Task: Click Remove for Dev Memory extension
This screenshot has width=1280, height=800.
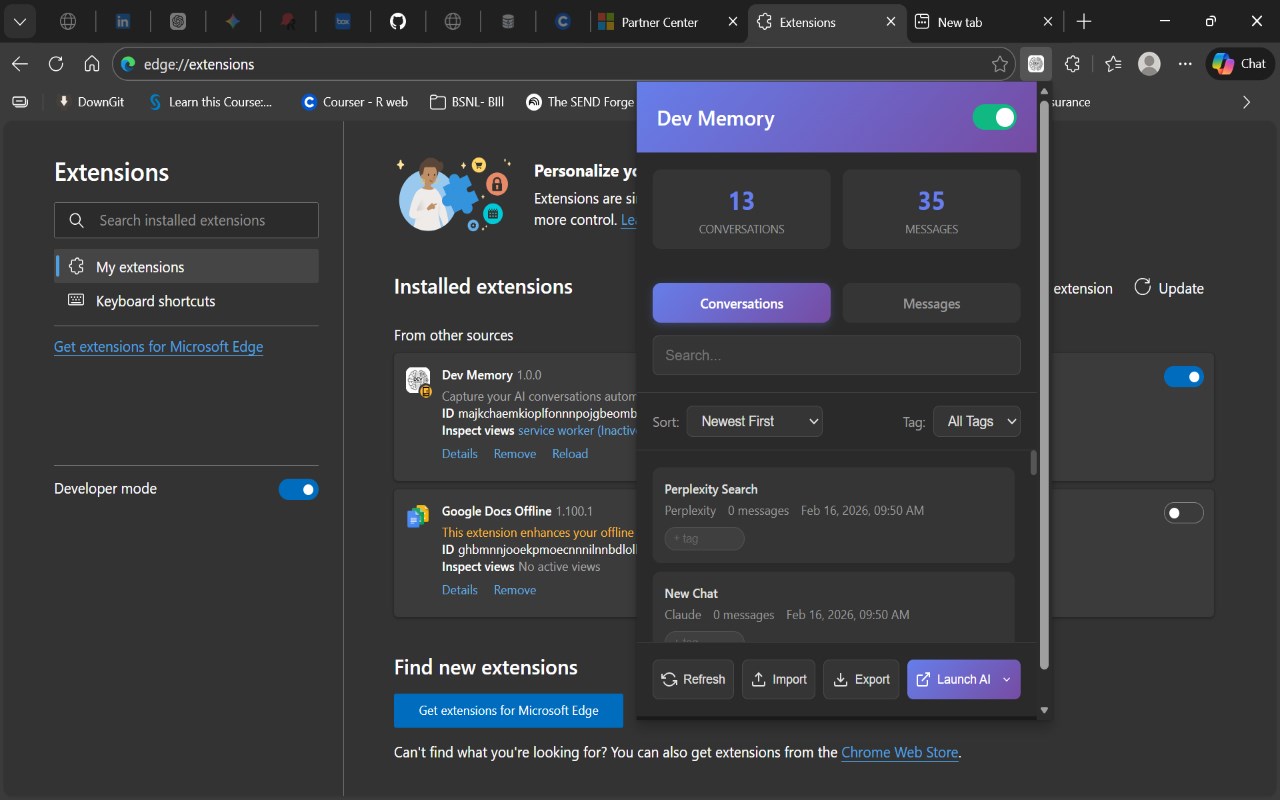Action: pyautogui.click(x=515, y=454)
